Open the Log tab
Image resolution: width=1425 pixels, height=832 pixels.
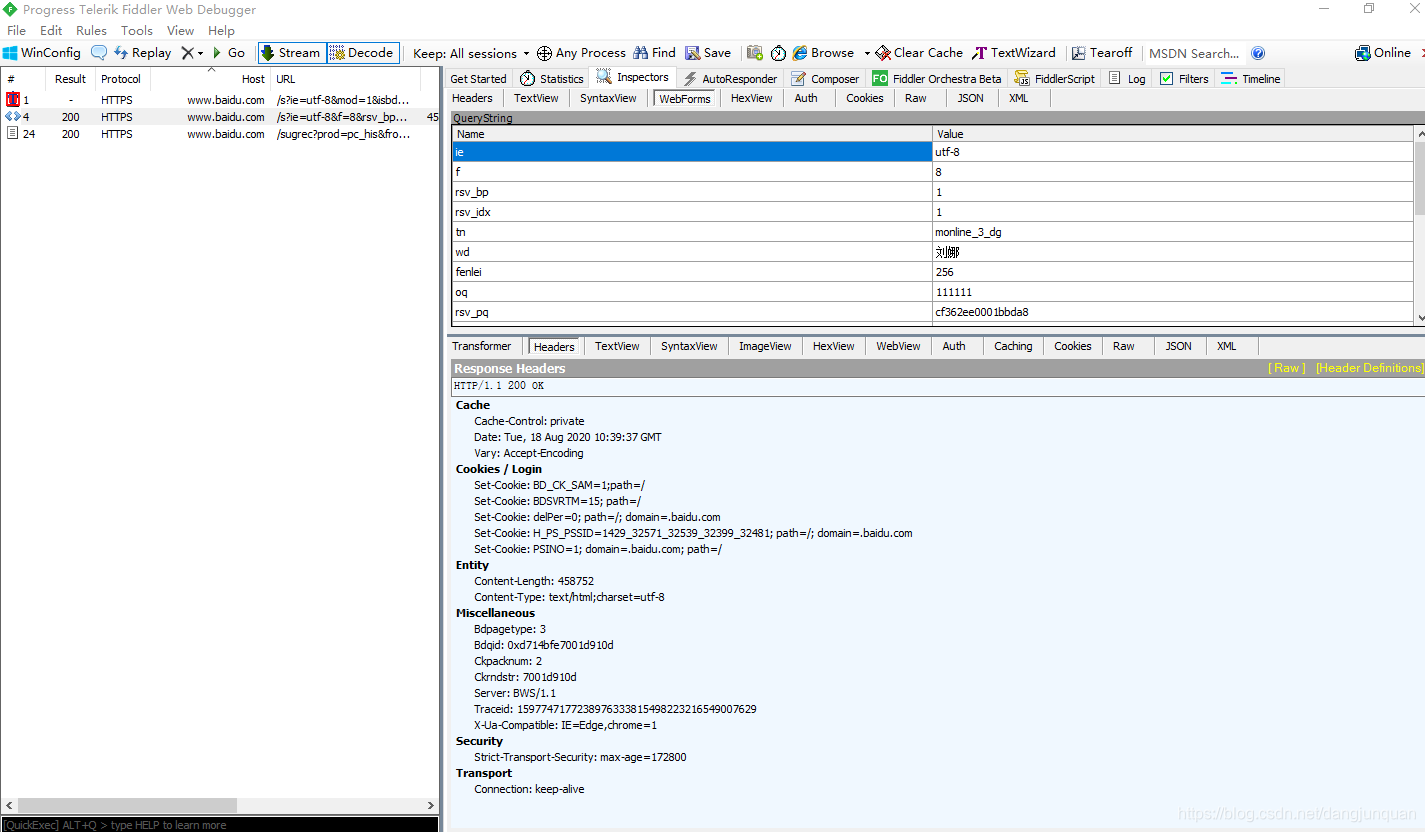pos(1128,79)
